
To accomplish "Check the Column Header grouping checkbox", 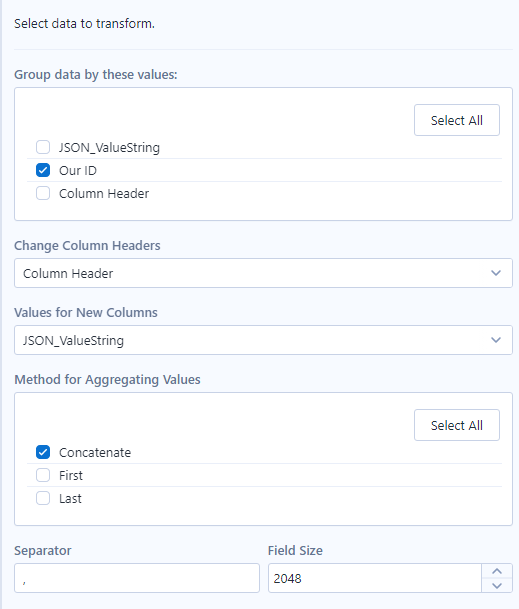I will 43,193.
